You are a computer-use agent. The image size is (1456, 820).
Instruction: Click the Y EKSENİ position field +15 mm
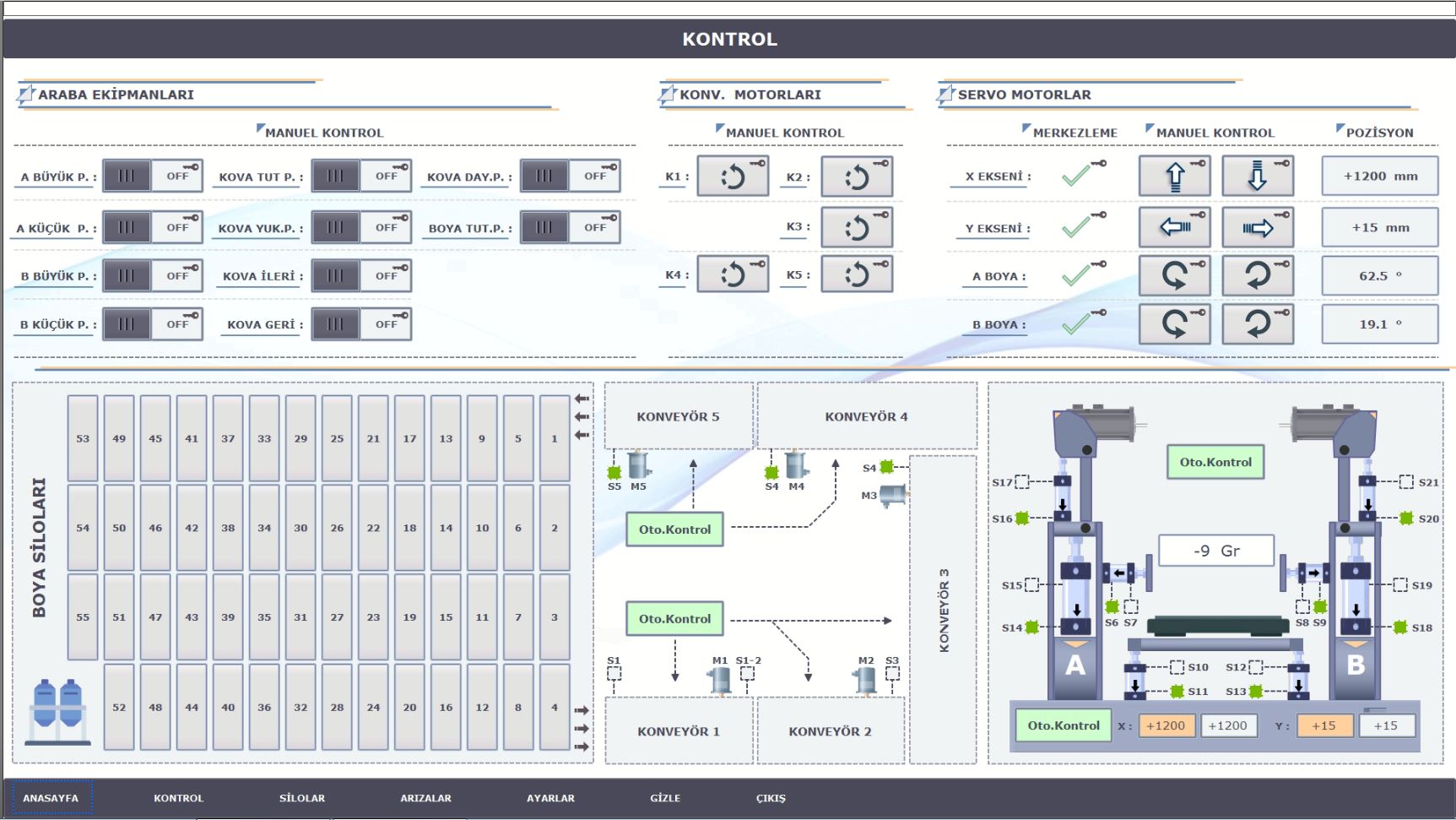click(x=1380, y=227)
